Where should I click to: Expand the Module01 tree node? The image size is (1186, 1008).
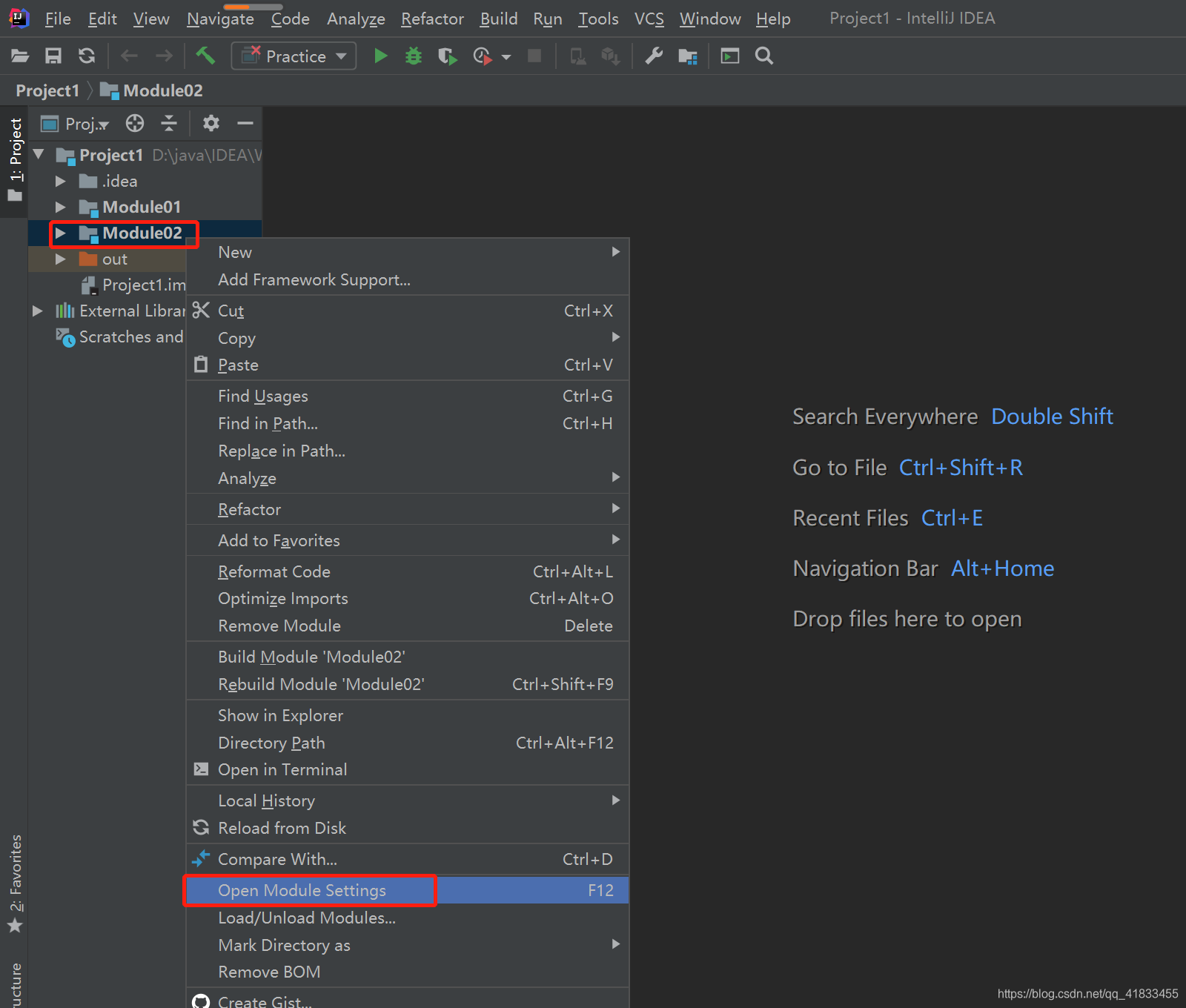click(61, 207)
